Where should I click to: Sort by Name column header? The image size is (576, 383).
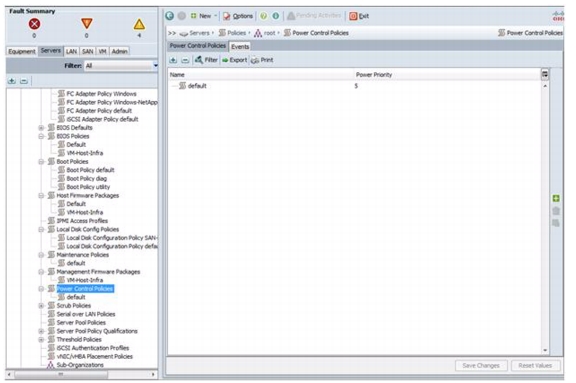(x=177, y=75)
